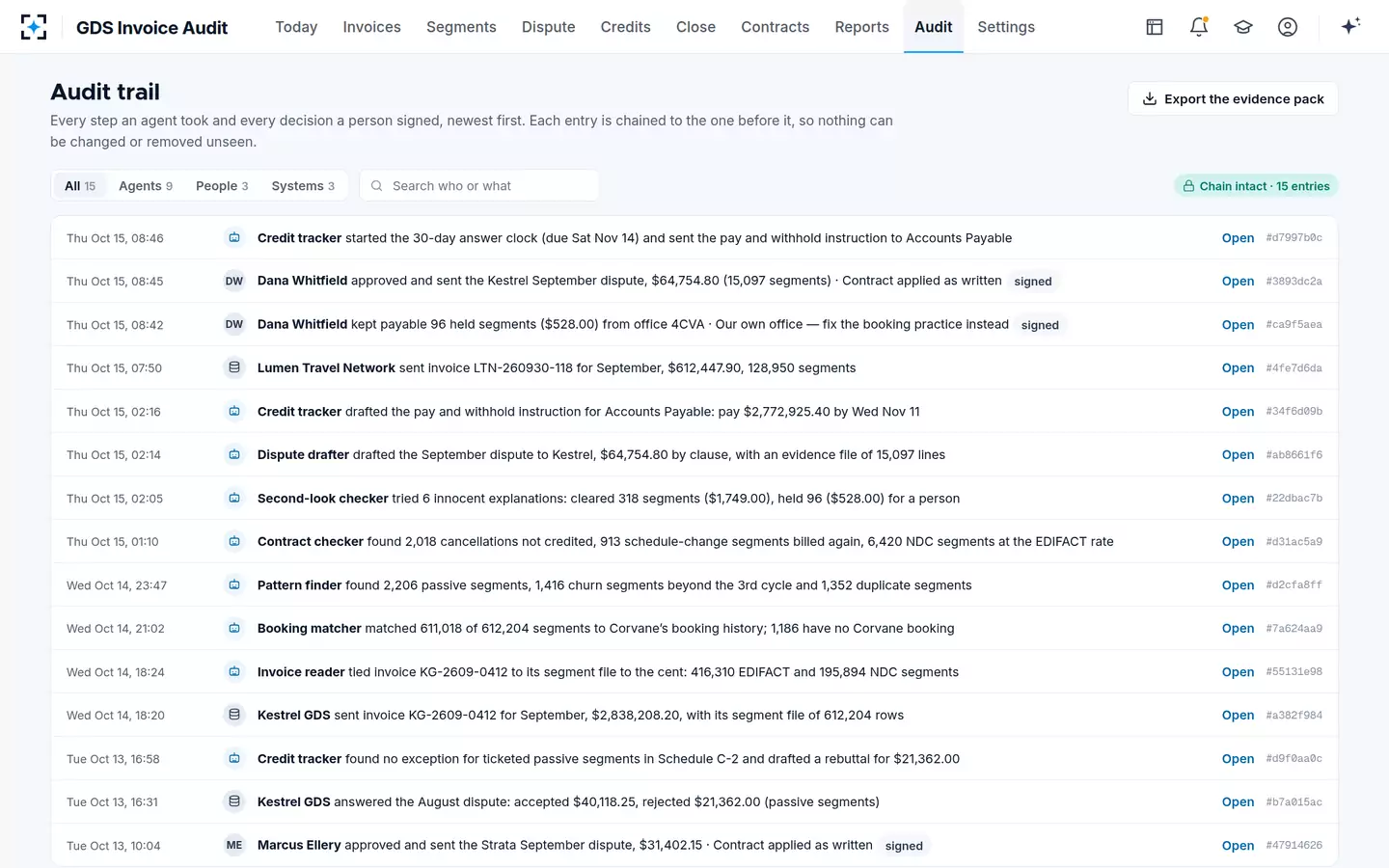Open the Settings tab
This screenshot has height=868, width=1389.
(1006, 27)
